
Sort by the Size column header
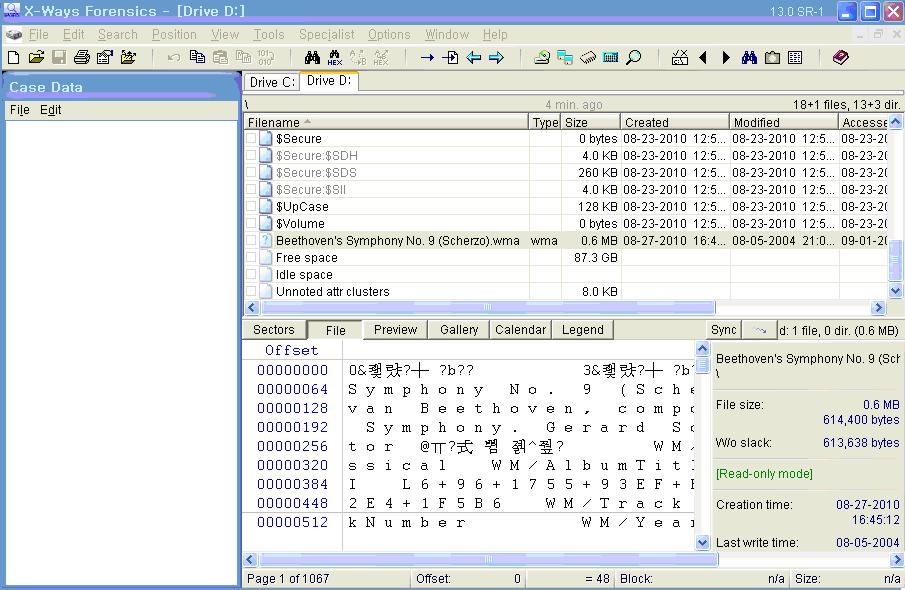591,122
